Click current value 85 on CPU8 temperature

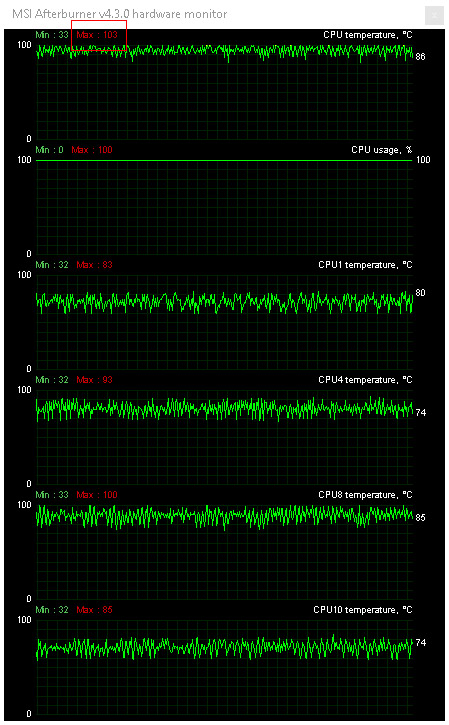tap(420, 517)
